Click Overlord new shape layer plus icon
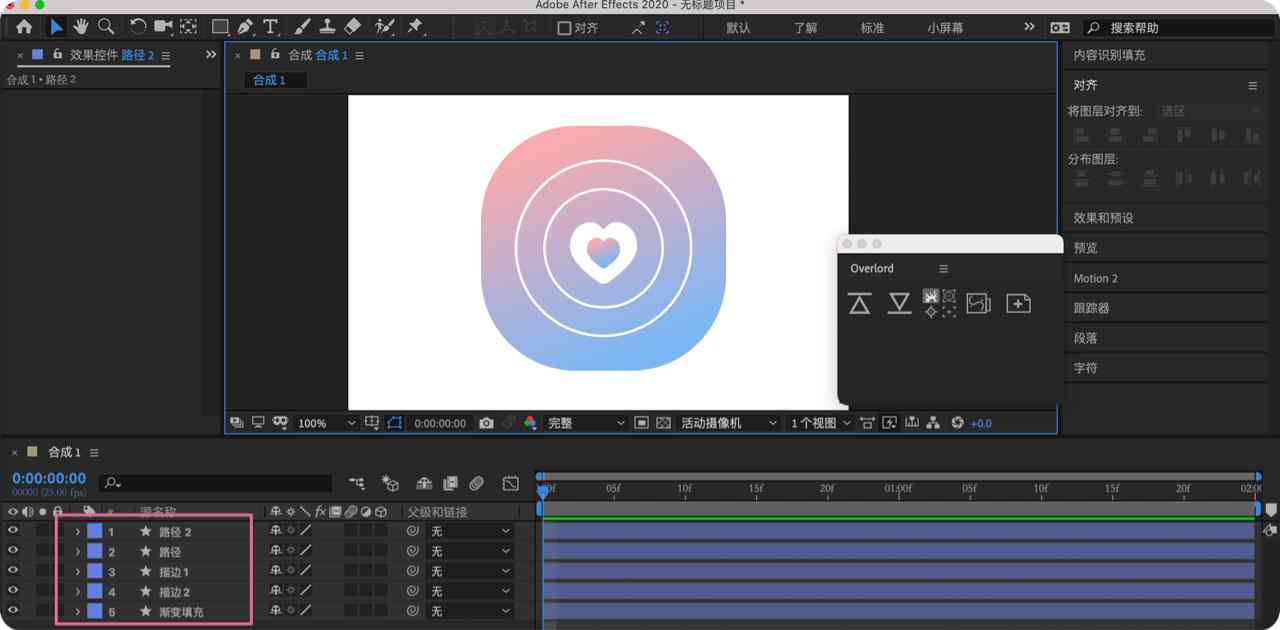 coord(1018,303)
